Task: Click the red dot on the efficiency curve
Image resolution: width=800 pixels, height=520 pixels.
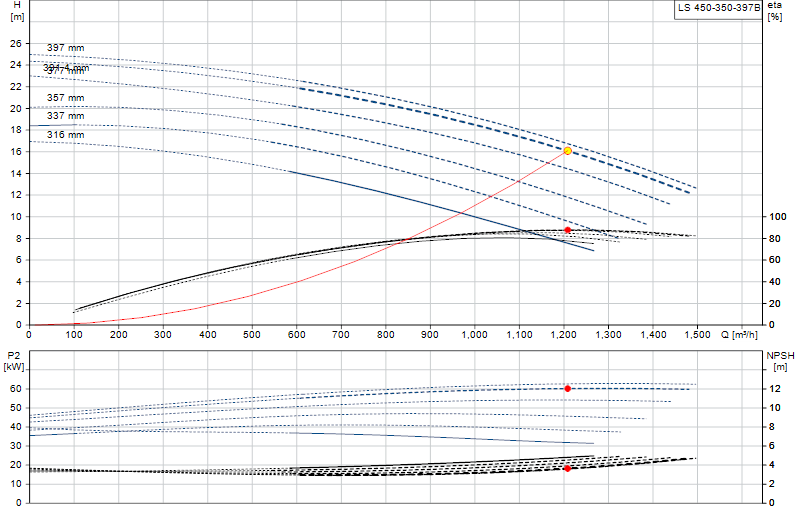Action: [567, 230]
